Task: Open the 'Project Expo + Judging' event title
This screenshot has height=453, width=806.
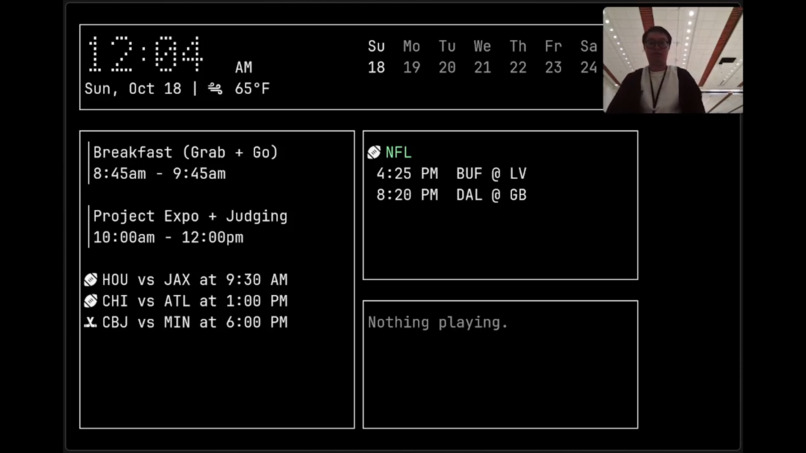Action: coord(190,216)
